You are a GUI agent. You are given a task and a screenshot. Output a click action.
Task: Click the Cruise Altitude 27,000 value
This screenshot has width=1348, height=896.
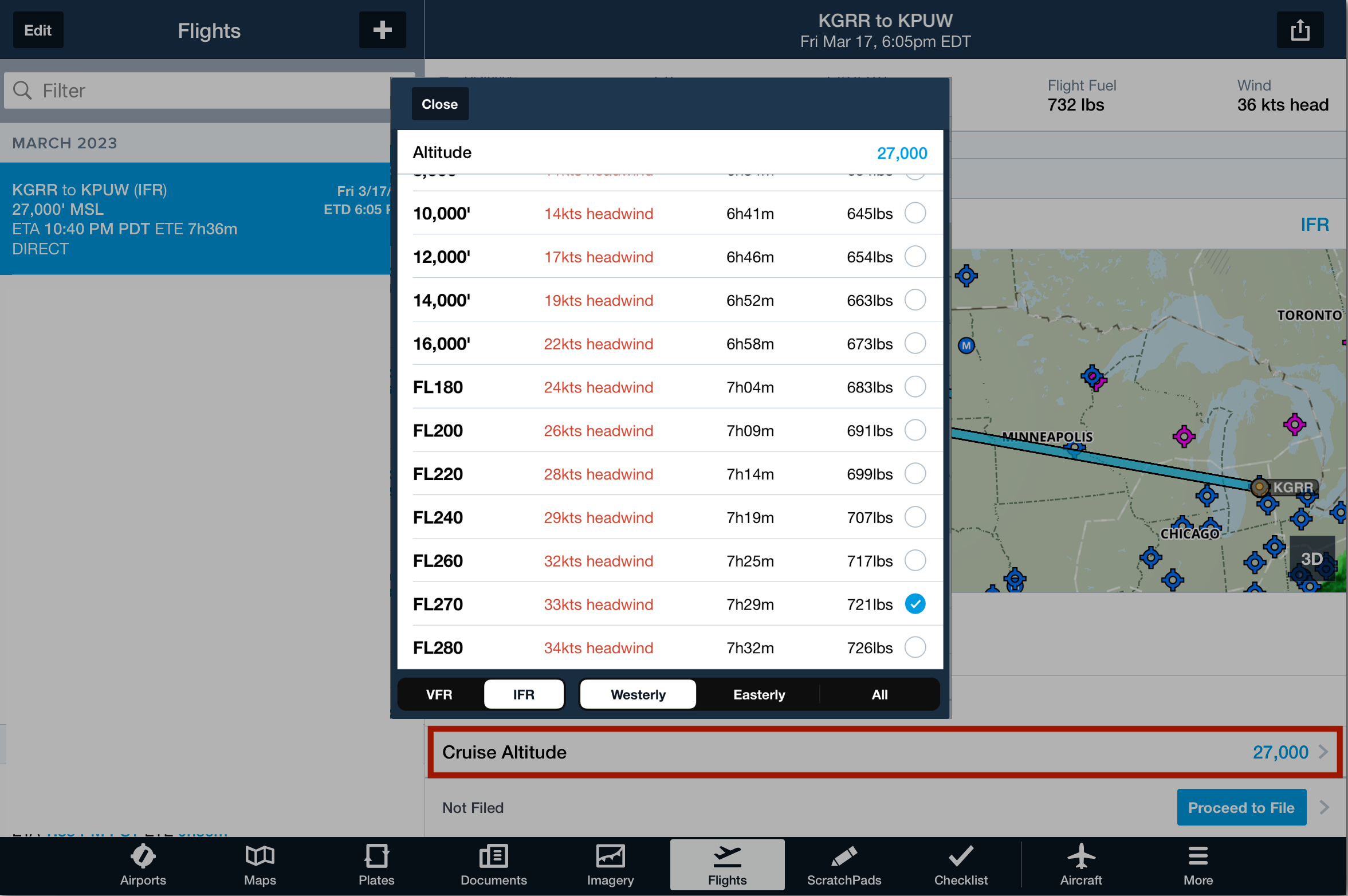coord(1280,752)
